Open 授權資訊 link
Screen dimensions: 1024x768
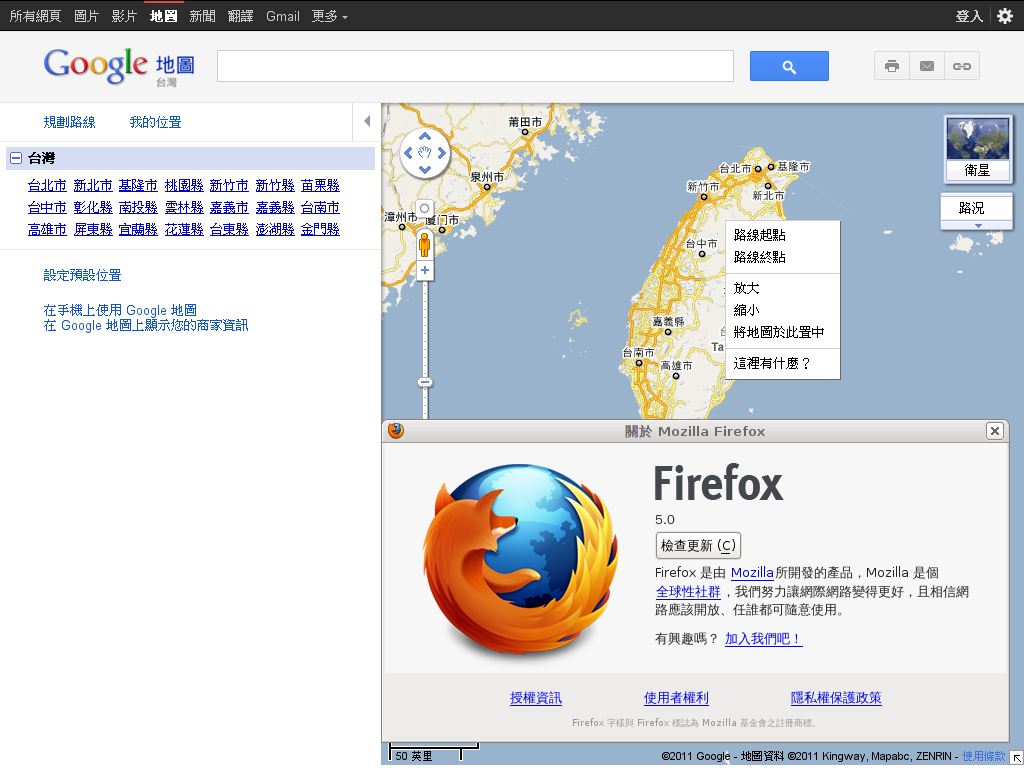pos(536,698)
